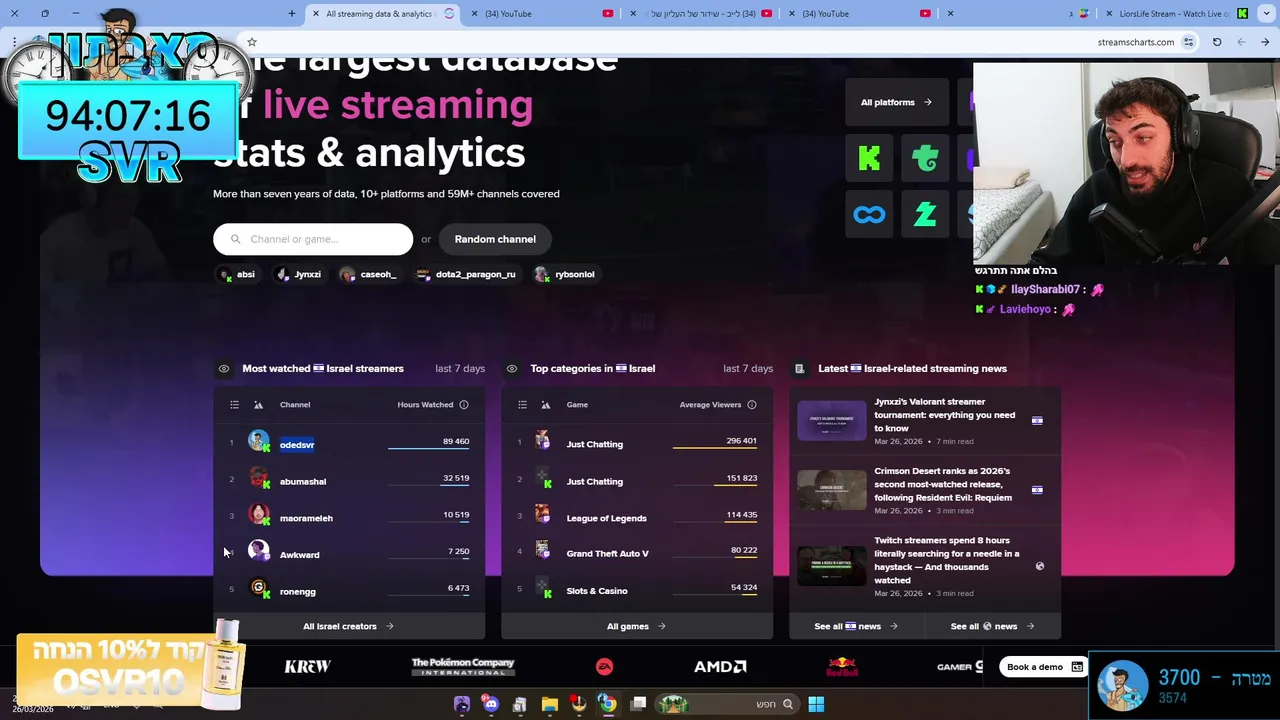
Task: Open Slots & Casino category
Action: pyautogui.click(x=597, y=591)
